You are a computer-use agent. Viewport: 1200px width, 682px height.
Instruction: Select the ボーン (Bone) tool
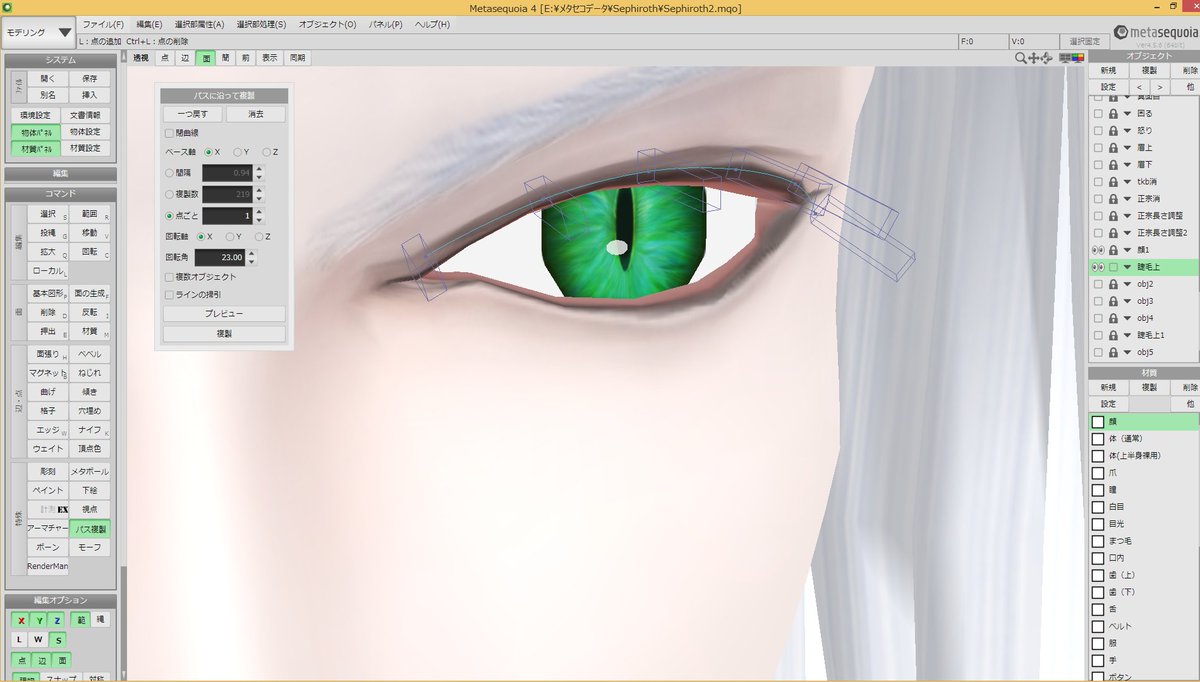pyautogui.click(x=47, y=547)
